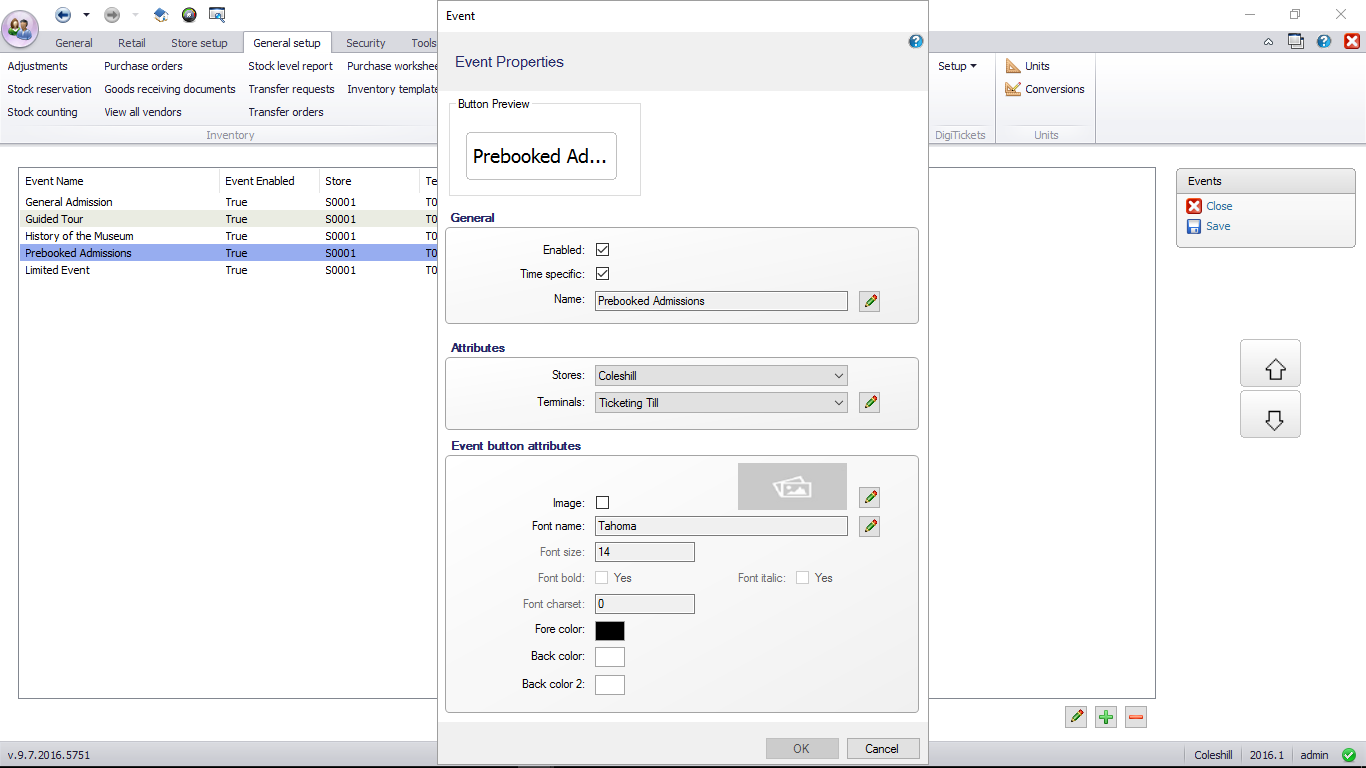Open the Terminals dropdown showing Ticketing Till
The height and width of the screenshot is (768, 1366).
click(x=721, y=403)
